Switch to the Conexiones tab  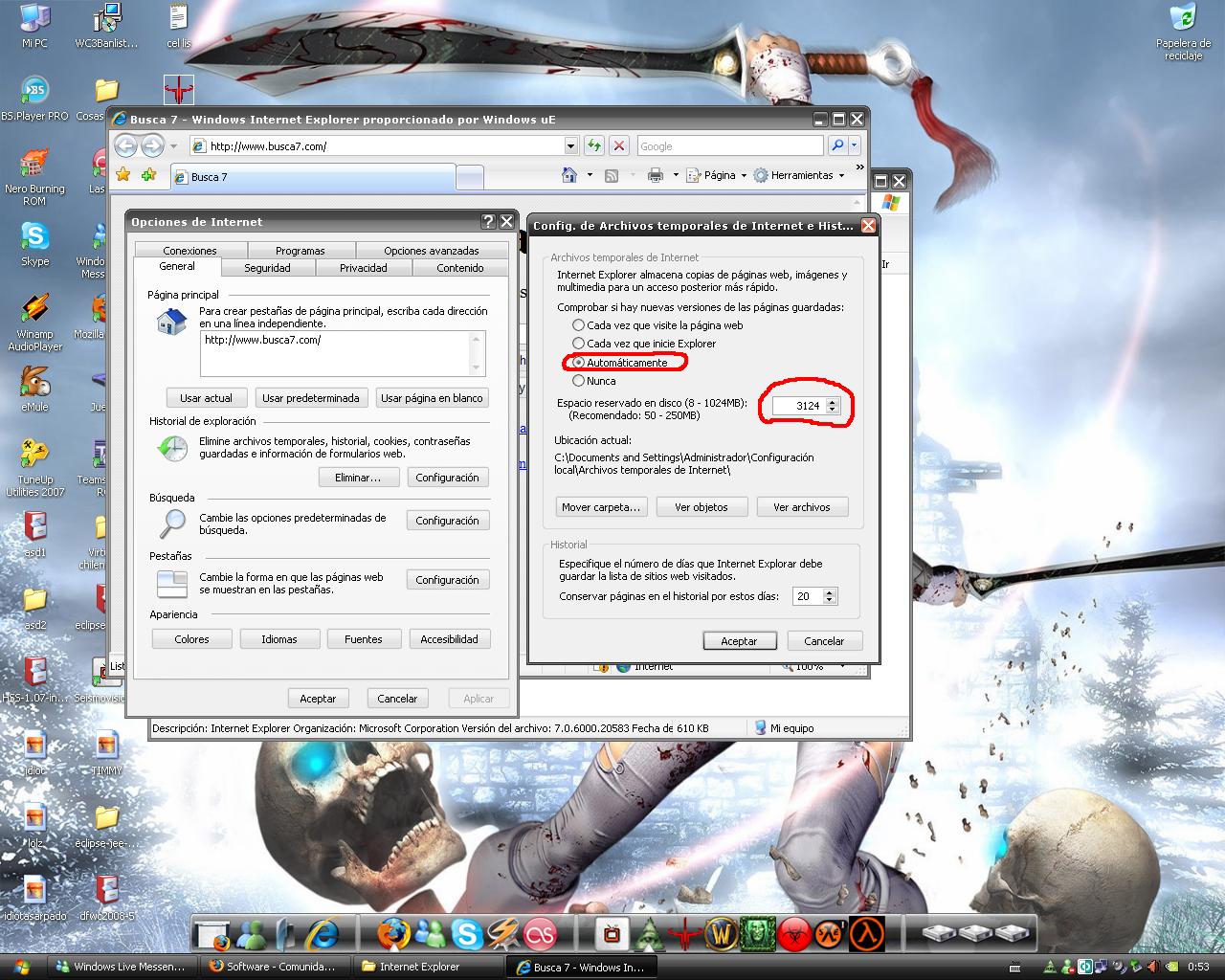[x=189, y=251]
